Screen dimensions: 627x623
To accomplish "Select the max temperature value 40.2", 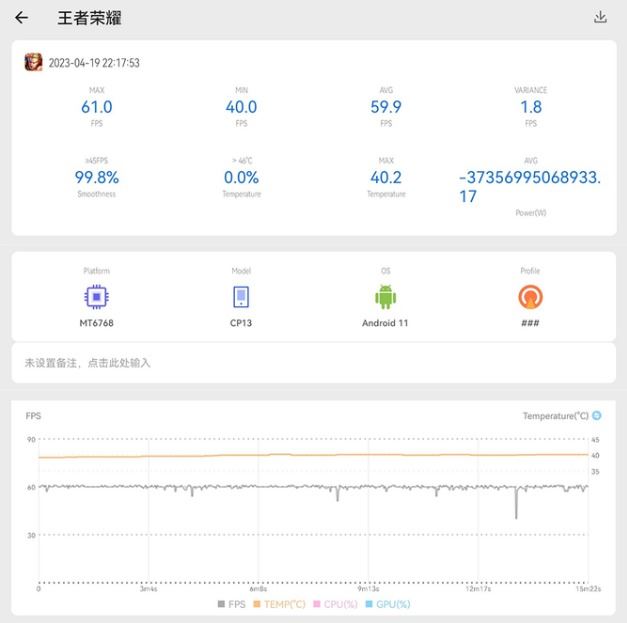I will 386,177.
